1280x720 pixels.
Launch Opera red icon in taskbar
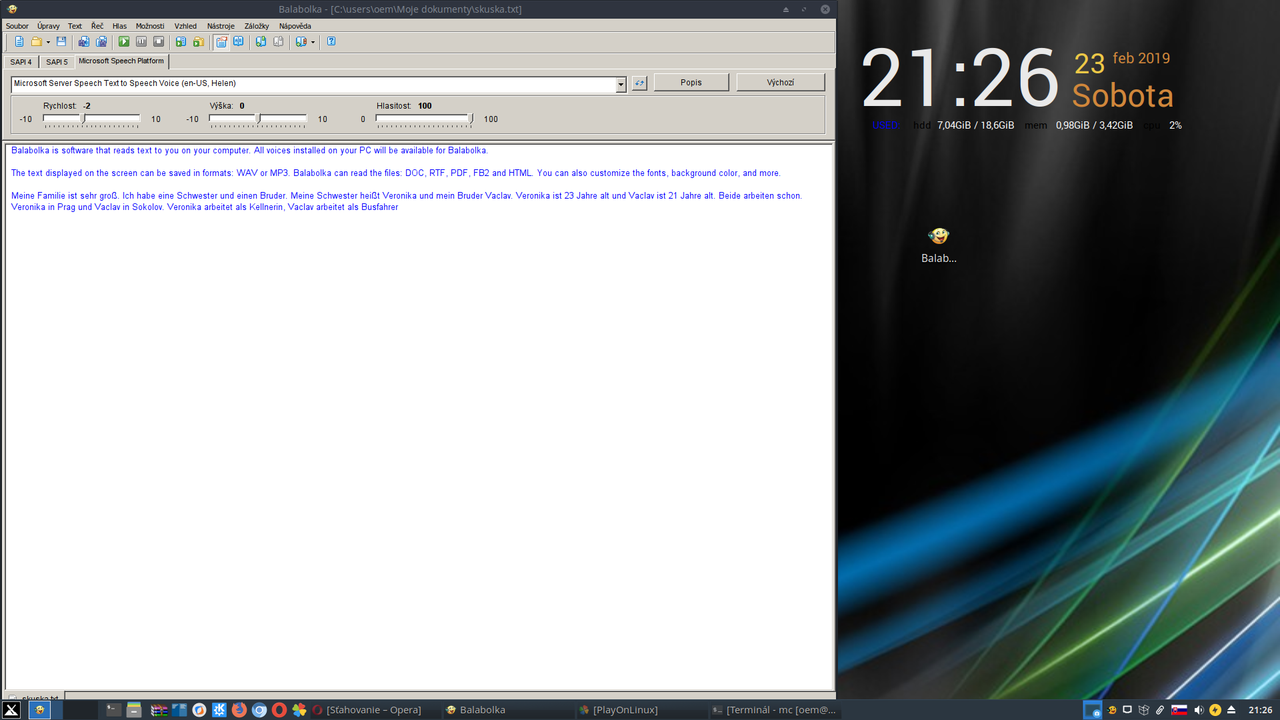(x=279, y=710)
